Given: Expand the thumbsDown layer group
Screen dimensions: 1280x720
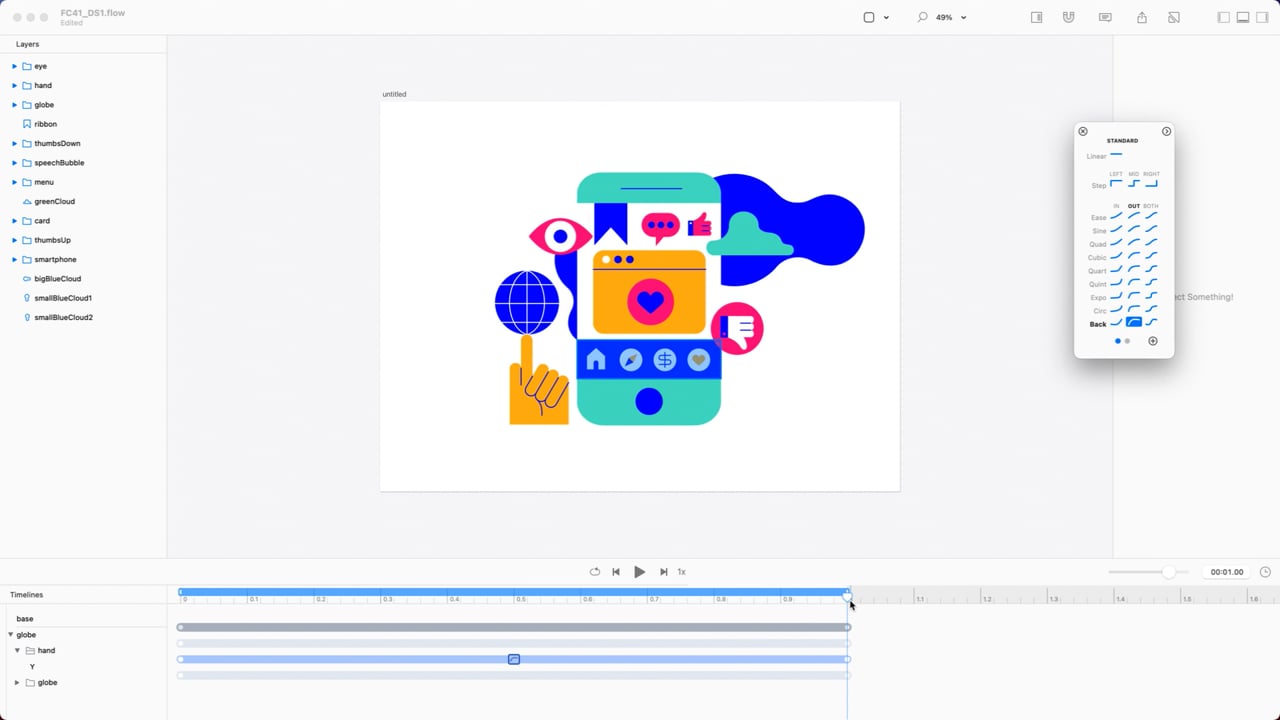Looking at the screenshot, I should (x=15, y=143).
